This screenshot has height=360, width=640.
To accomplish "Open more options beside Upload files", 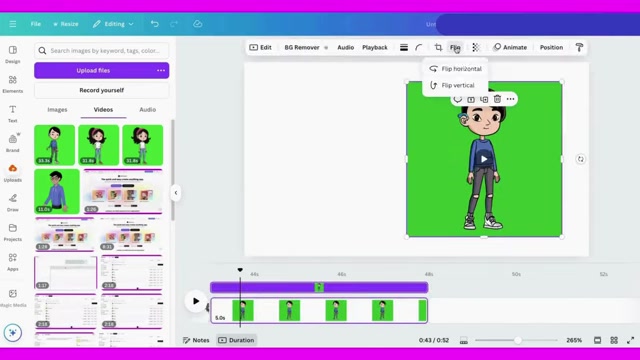I will [x=161, y=70].
